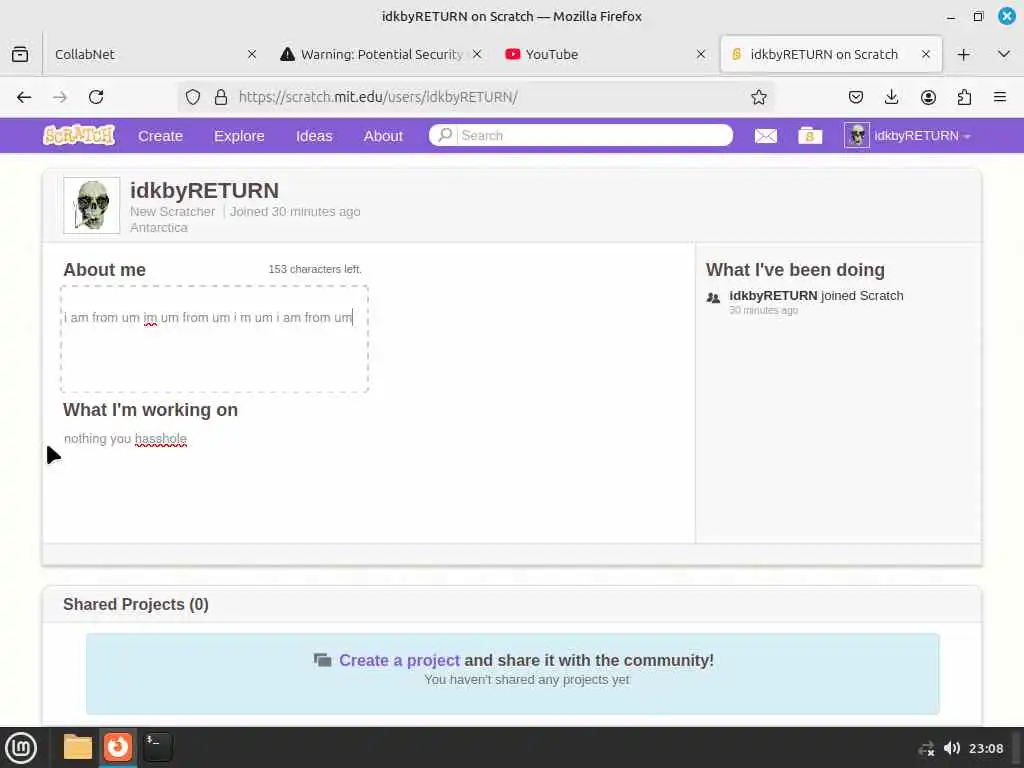Click the friends icon beside joined Scratch

(713, 298)
